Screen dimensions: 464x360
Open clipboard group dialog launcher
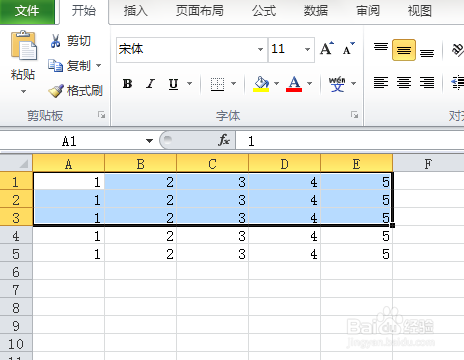101,115
